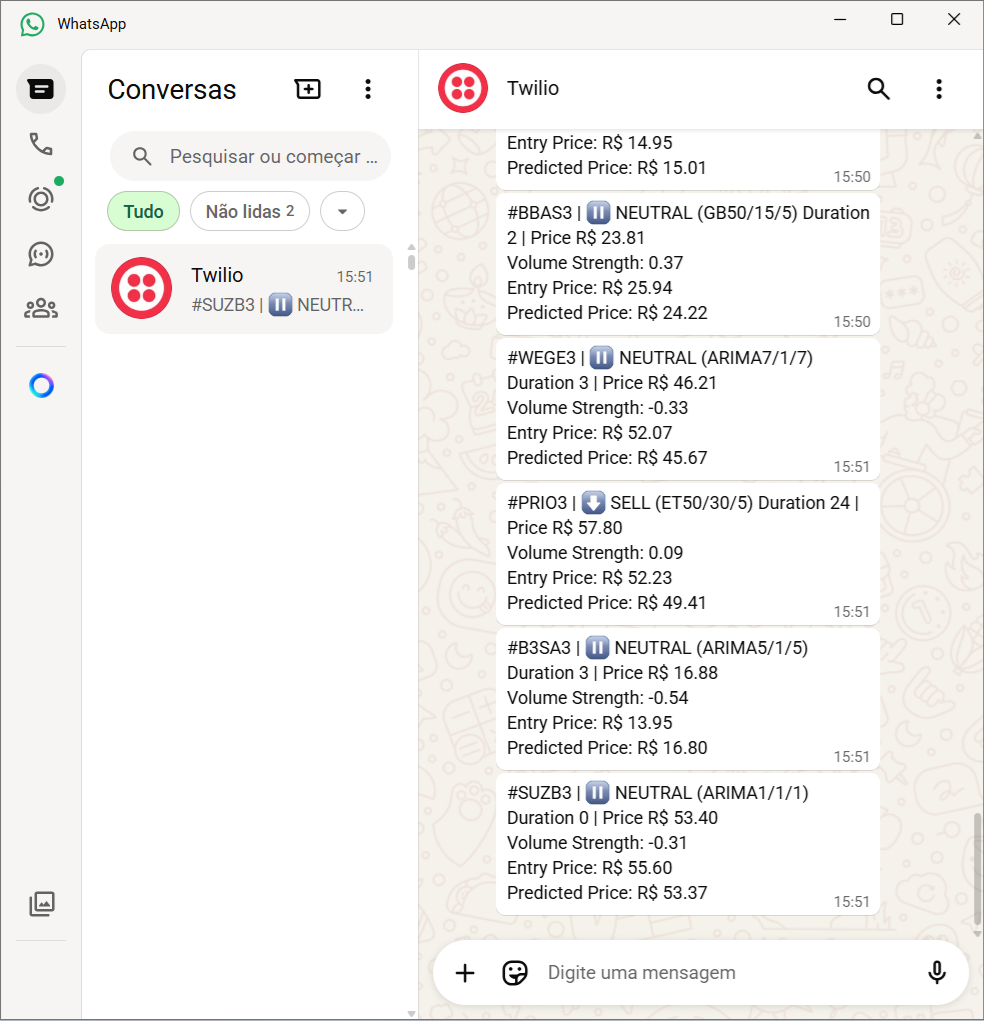This screenshot has width=984, height=1021.
Task: Click 'Predicted Price: R$ 24.22' text
Action: [x=607, y=313]
